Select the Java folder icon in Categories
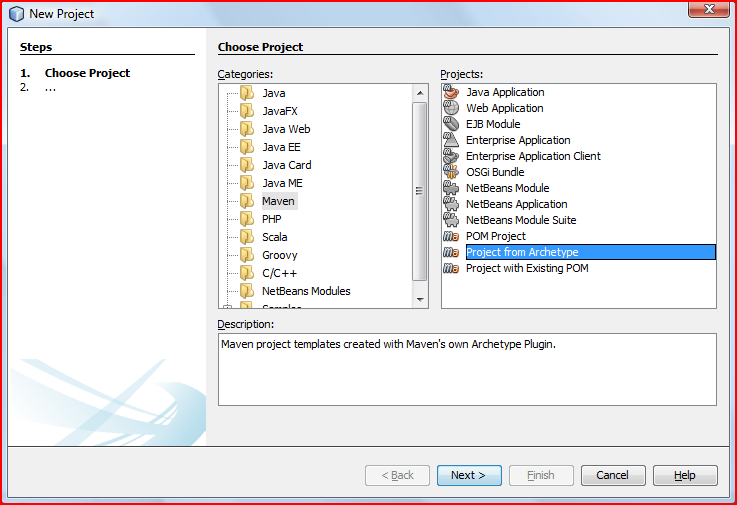The image size is (737, 505). [x=246, y=93]
